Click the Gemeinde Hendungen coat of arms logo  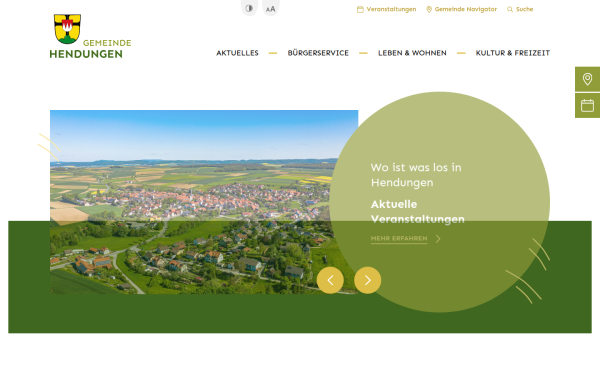point(67,29)
